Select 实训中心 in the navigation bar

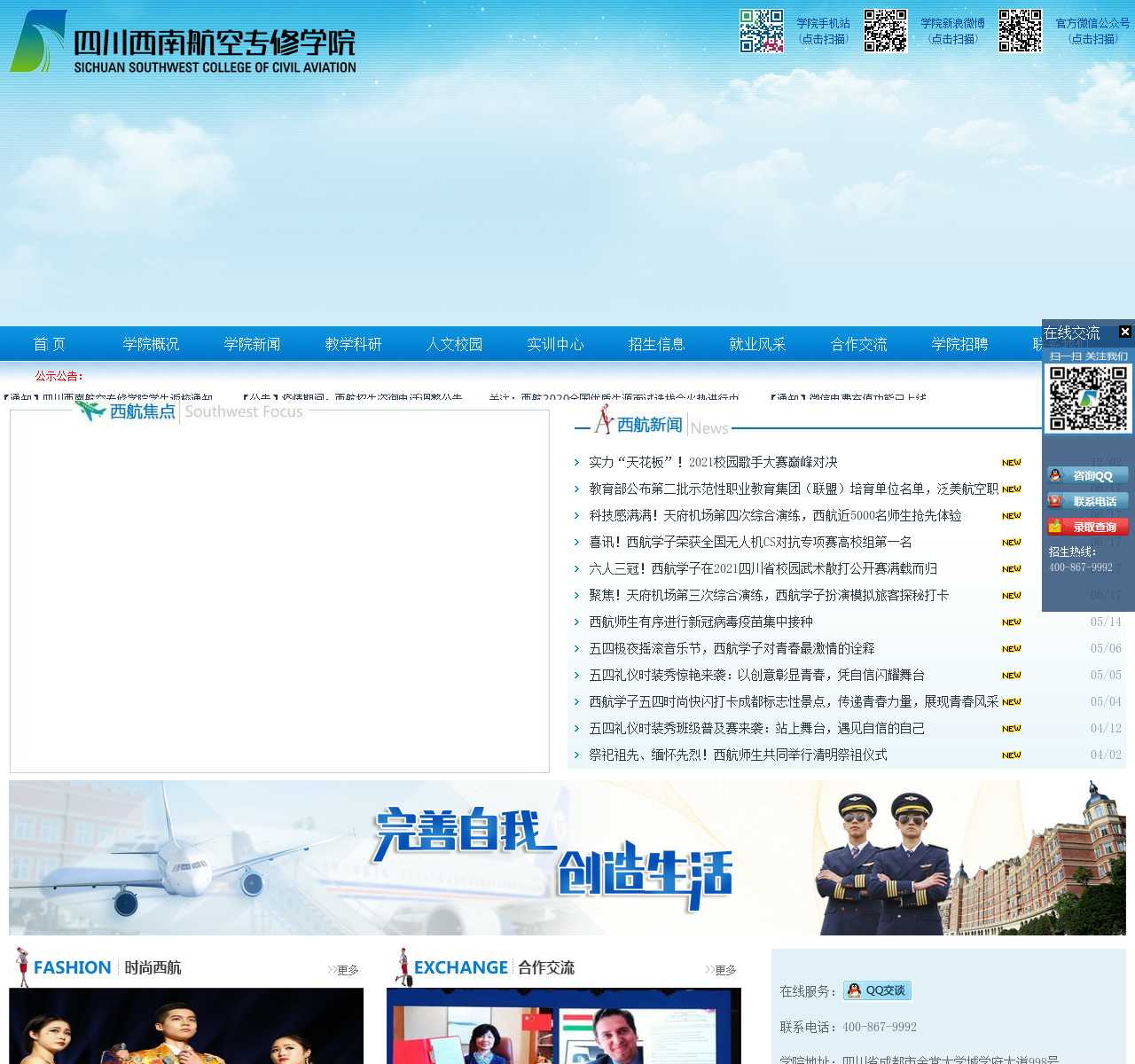click(555, 344)
